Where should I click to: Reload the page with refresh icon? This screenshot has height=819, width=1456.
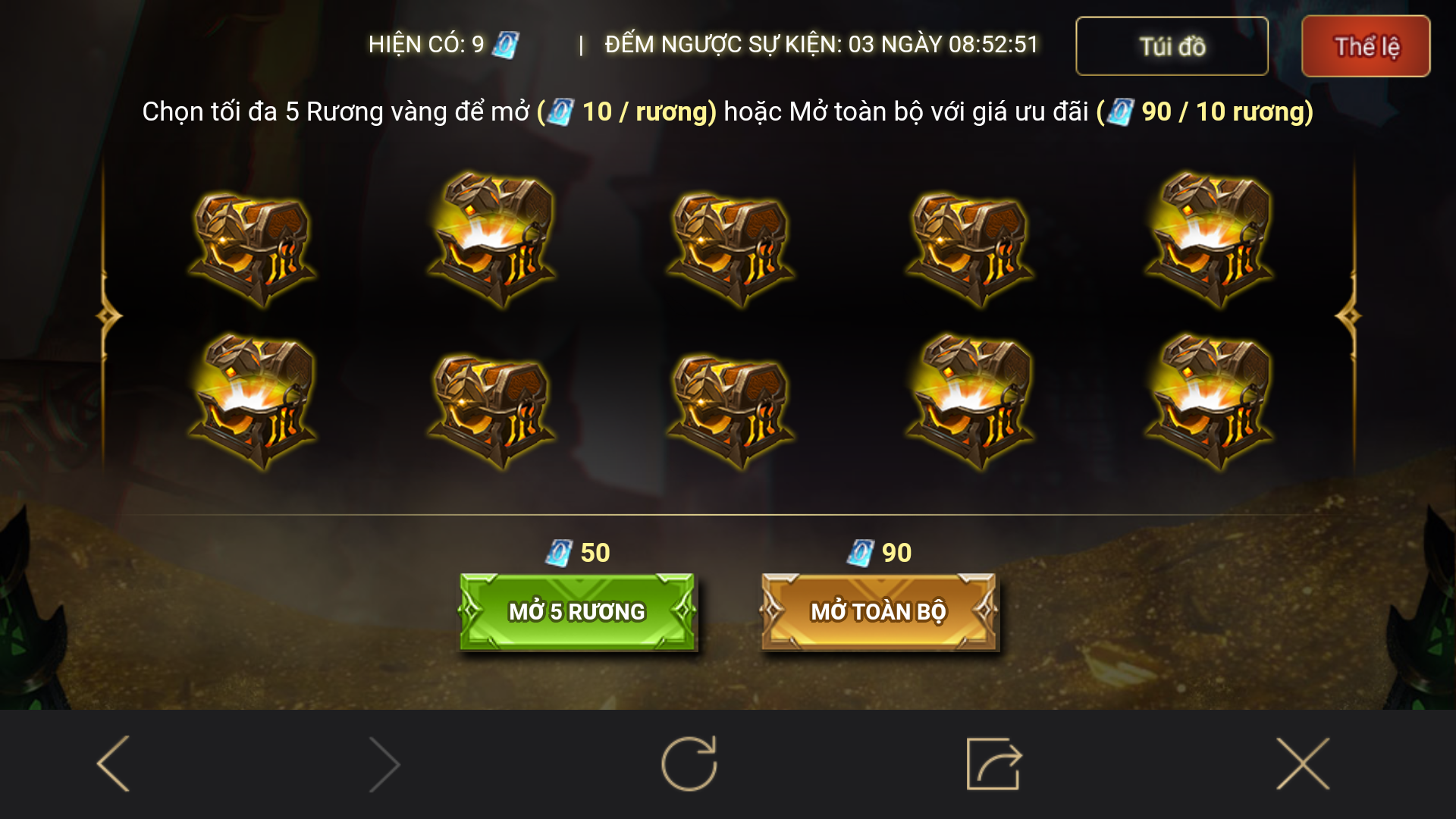pos(689,764)
